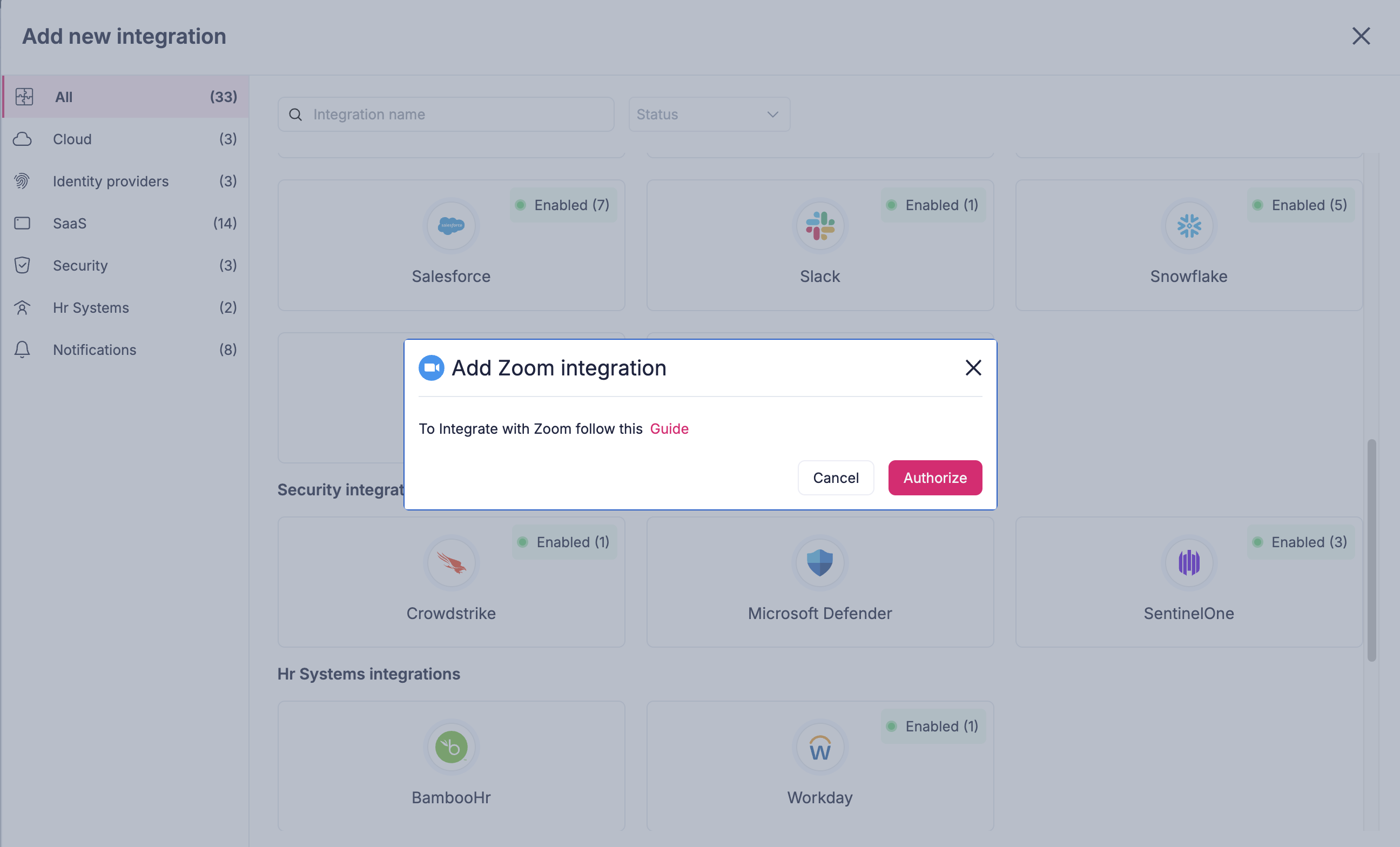Click the SentinelOne logo icon
This screenshot has width=1400, height=847.
(1189, 562)
